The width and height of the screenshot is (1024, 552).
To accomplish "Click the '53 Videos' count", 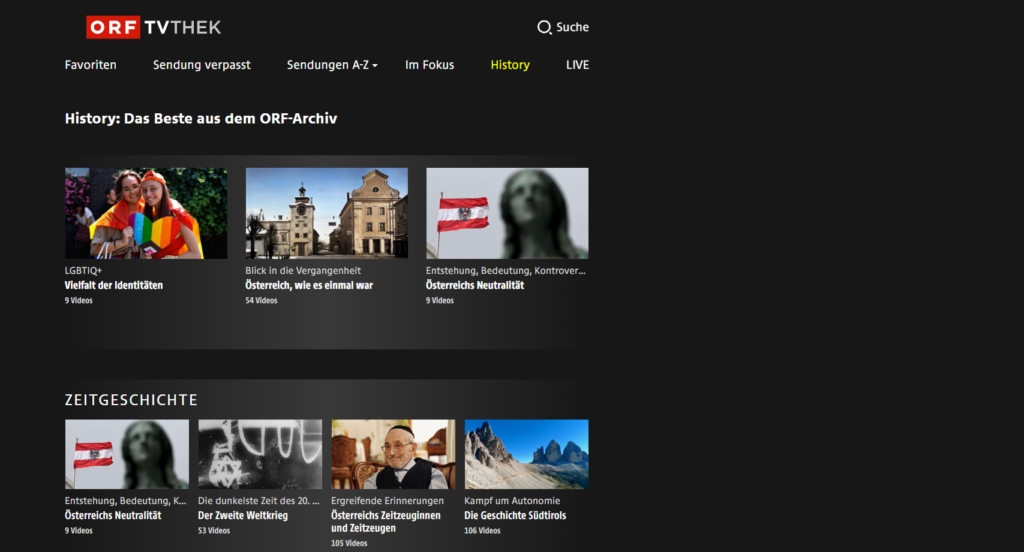I will pos(214,530).
